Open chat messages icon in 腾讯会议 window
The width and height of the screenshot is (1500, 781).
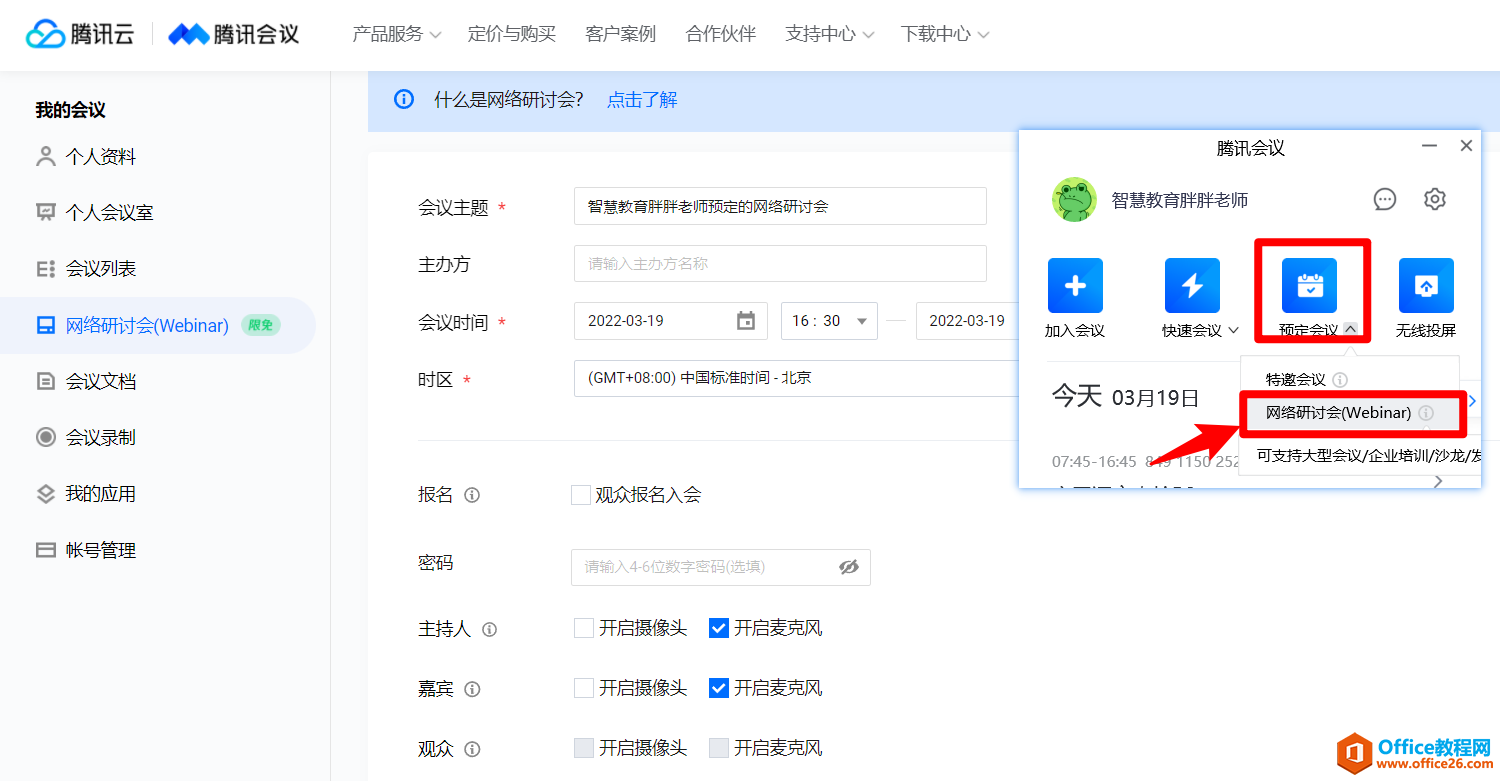[x=1385, y=199]
